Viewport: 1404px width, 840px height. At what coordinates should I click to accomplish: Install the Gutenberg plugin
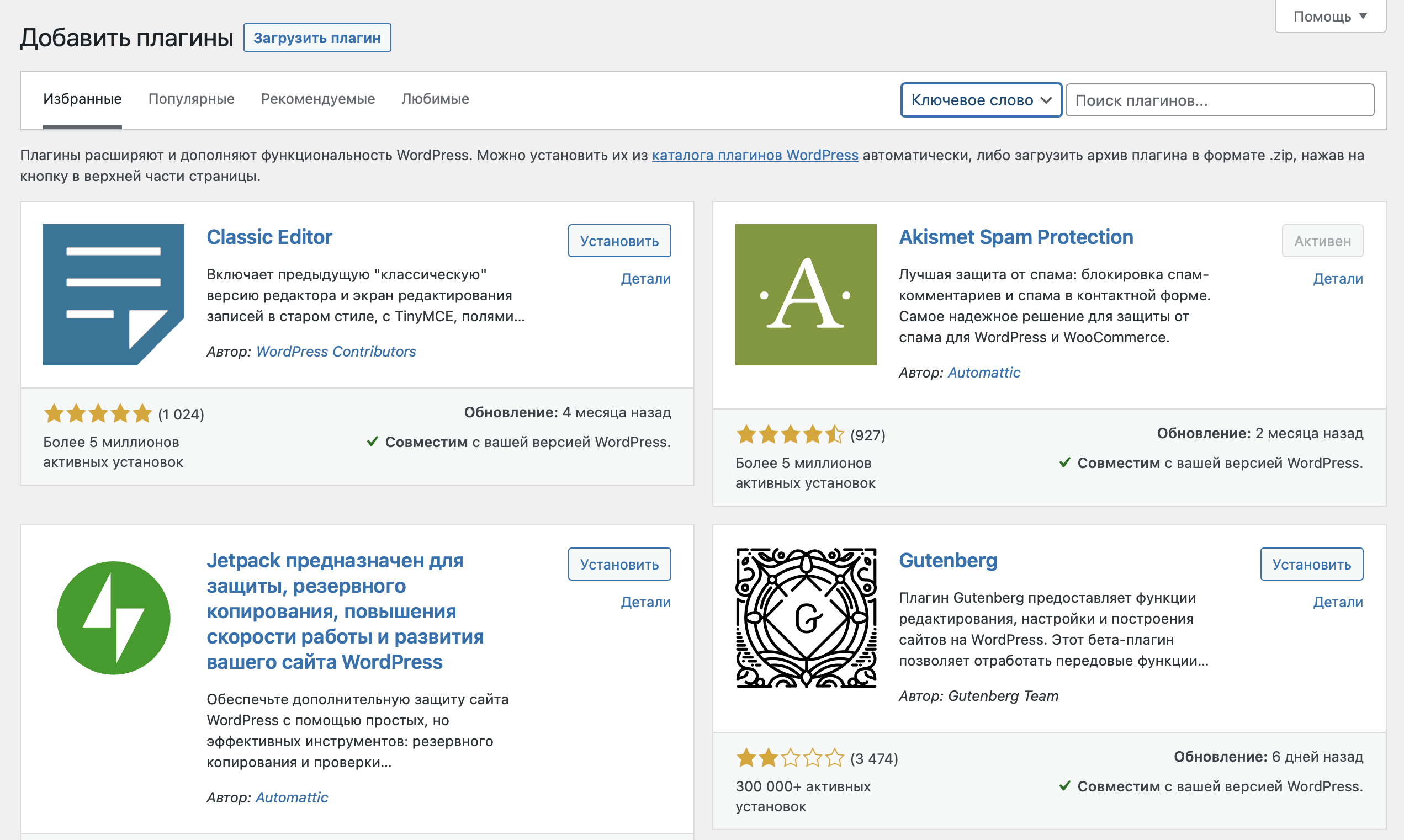1312,564
